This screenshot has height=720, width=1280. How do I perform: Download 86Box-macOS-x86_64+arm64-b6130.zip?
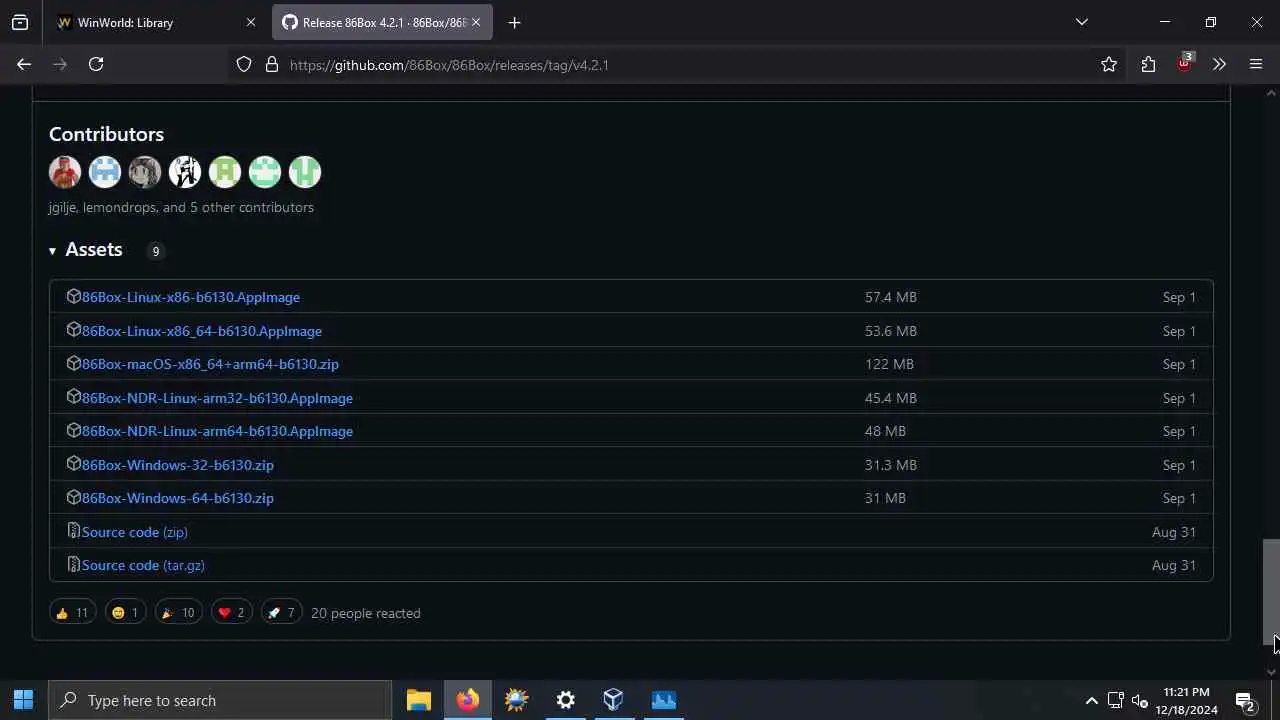tap(210, 364)
